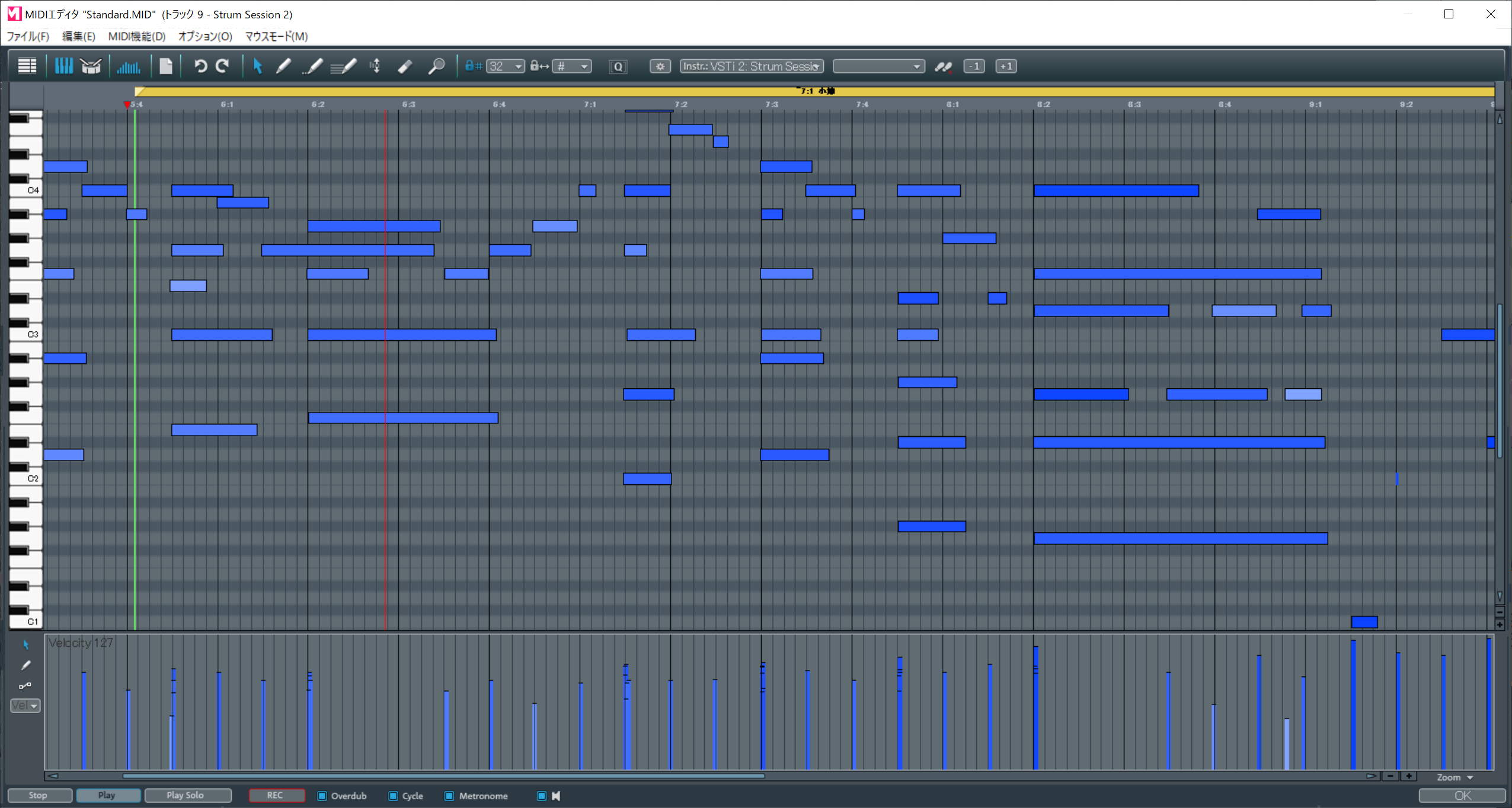Toggle the Overdub checkbox

click(322, 796)
